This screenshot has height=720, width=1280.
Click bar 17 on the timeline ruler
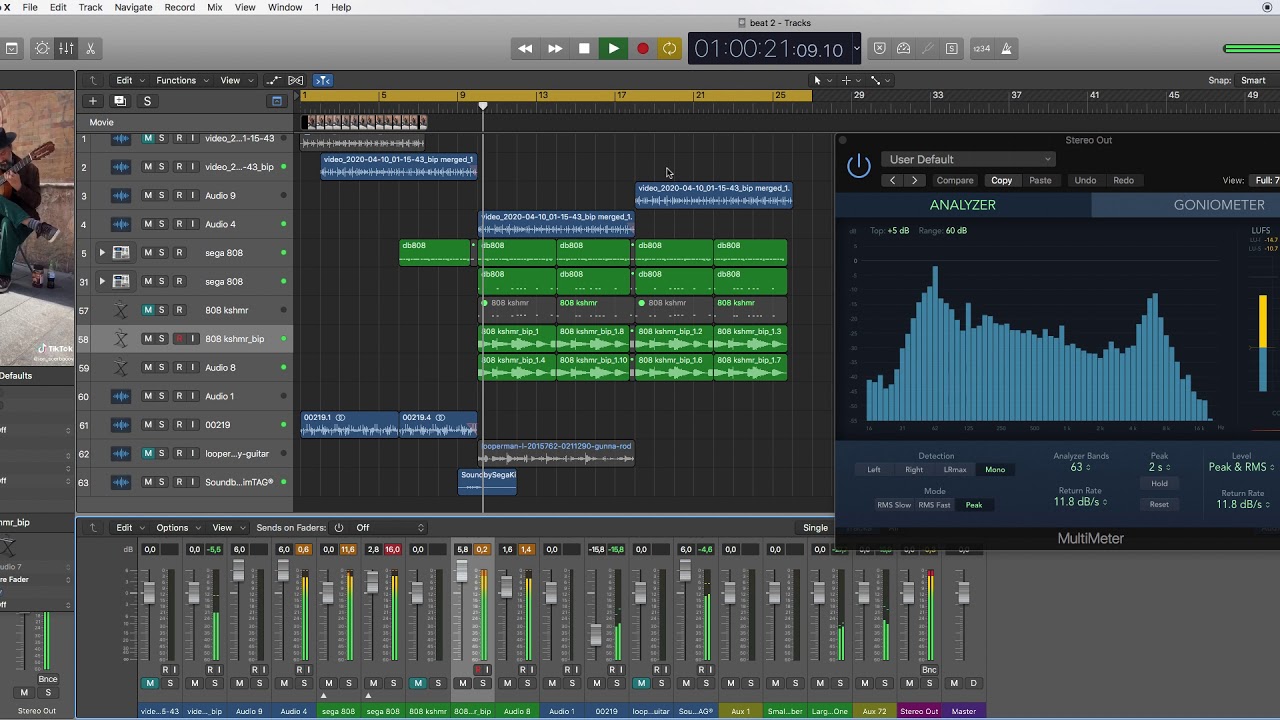point(620,96)
